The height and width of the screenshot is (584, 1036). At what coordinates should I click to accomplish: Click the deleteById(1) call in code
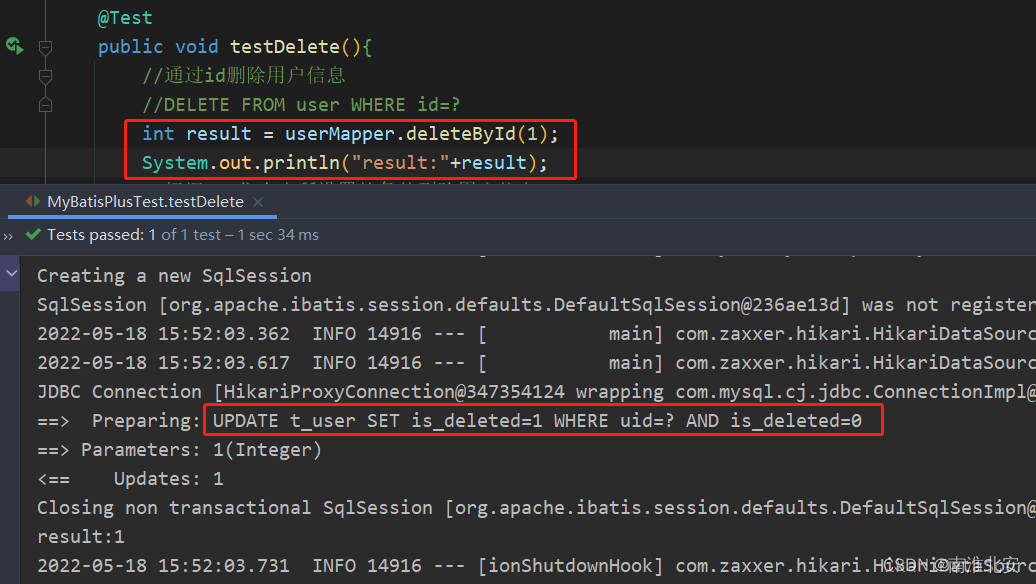[477, 134]
